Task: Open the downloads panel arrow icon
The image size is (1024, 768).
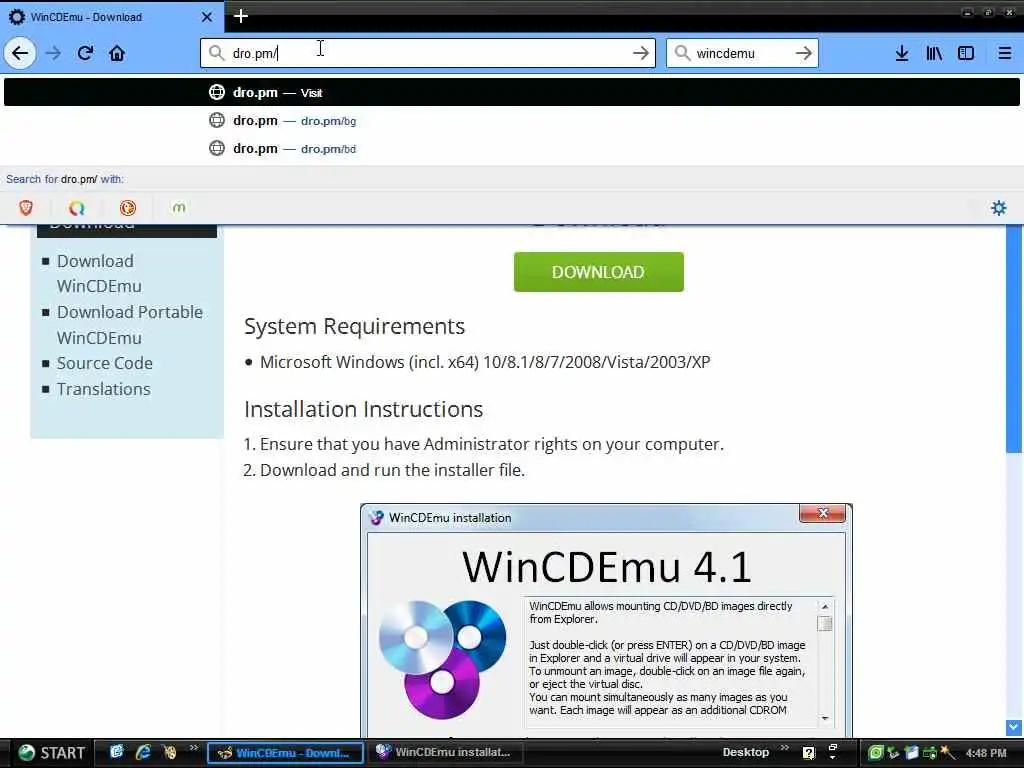Action: (x=902, y=53)
